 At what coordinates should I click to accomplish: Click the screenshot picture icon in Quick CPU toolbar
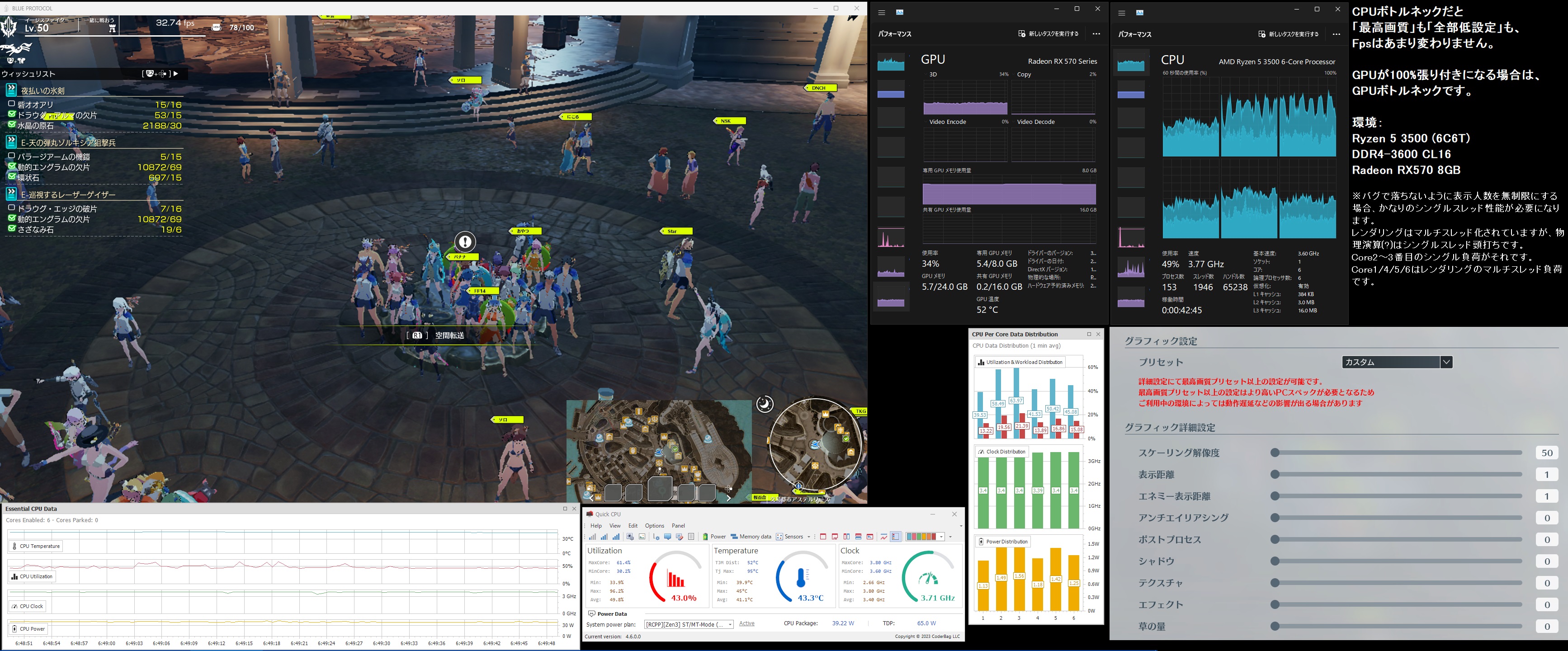[x=642, y=537]
